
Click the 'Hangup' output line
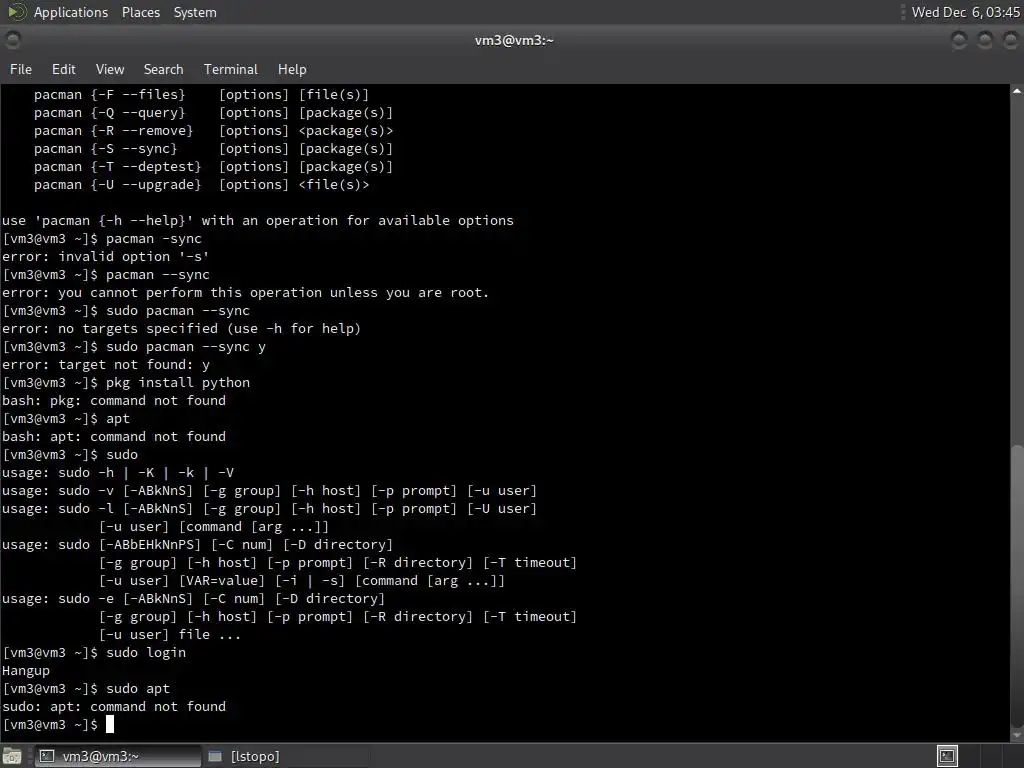pyautogui.click(x=25, y=671)
